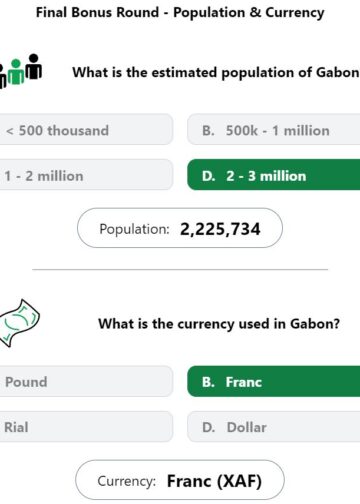Image resolution: width=360 pixels, height=504 pixels.
Task: Click the horizontal divider between questions
Action: click(x=180, y=269)
